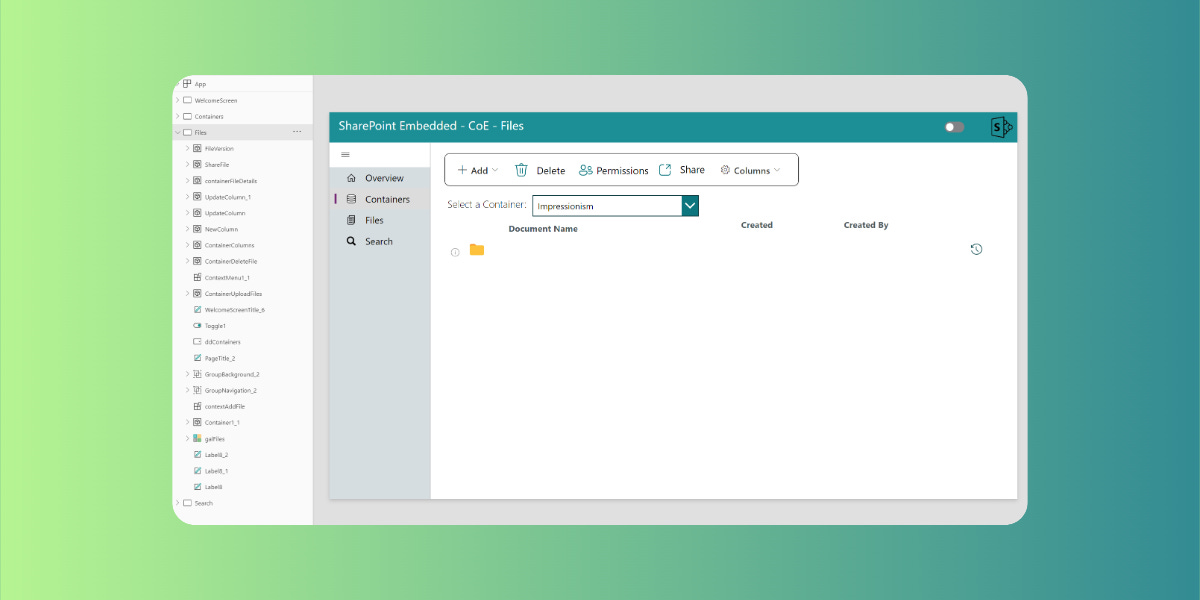The width and height of the screenshot is (1200, 600).
Task: Click the Permissions button label
Action: point(622,171)
